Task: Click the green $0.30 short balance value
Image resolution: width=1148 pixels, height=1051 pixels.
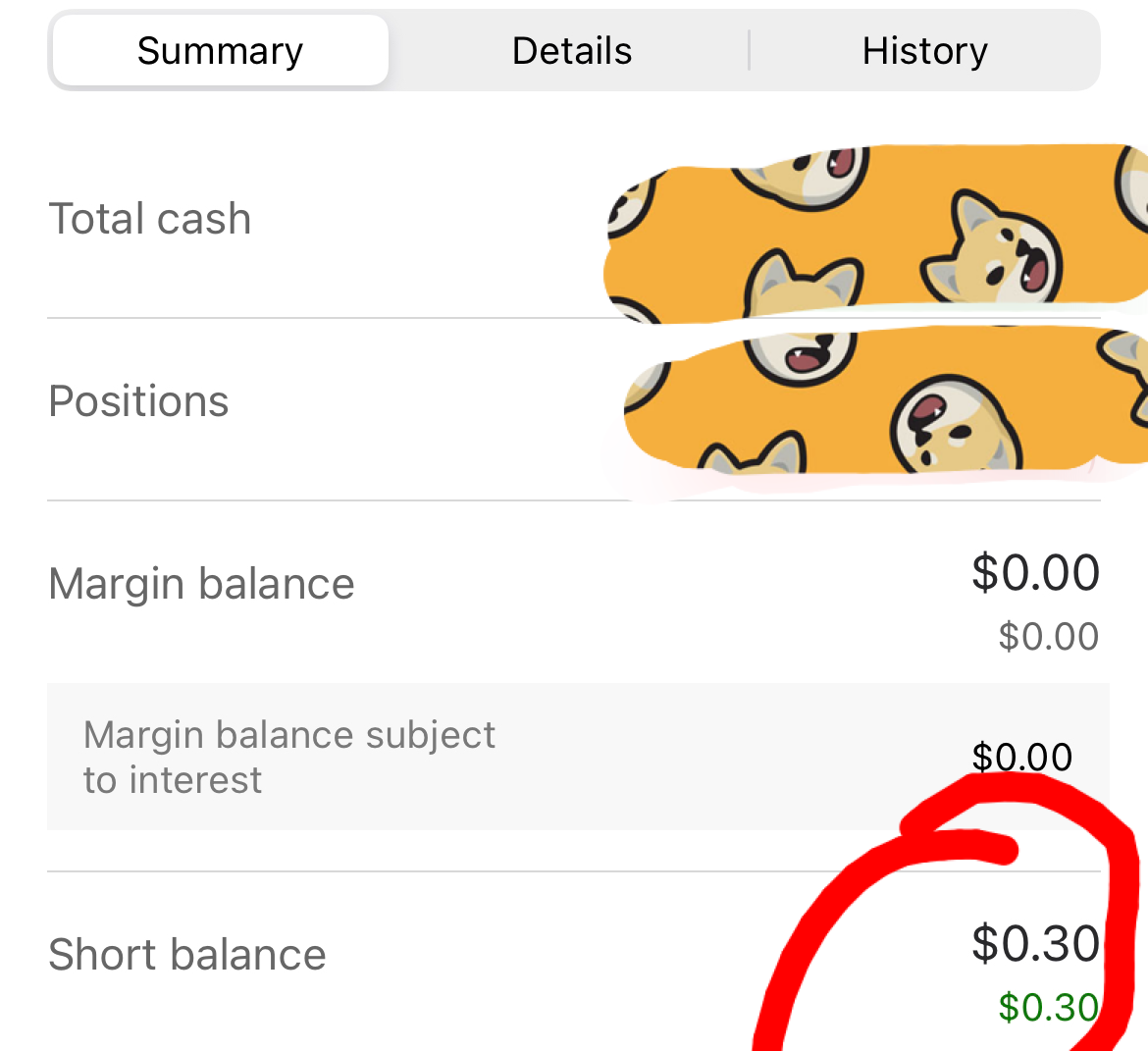Action: click(1049, 1006)
